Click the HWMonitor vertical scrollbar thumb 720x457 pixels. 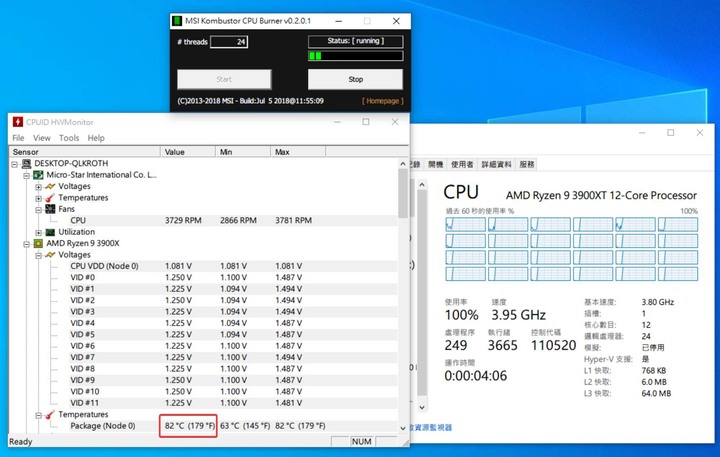[403, 193]
